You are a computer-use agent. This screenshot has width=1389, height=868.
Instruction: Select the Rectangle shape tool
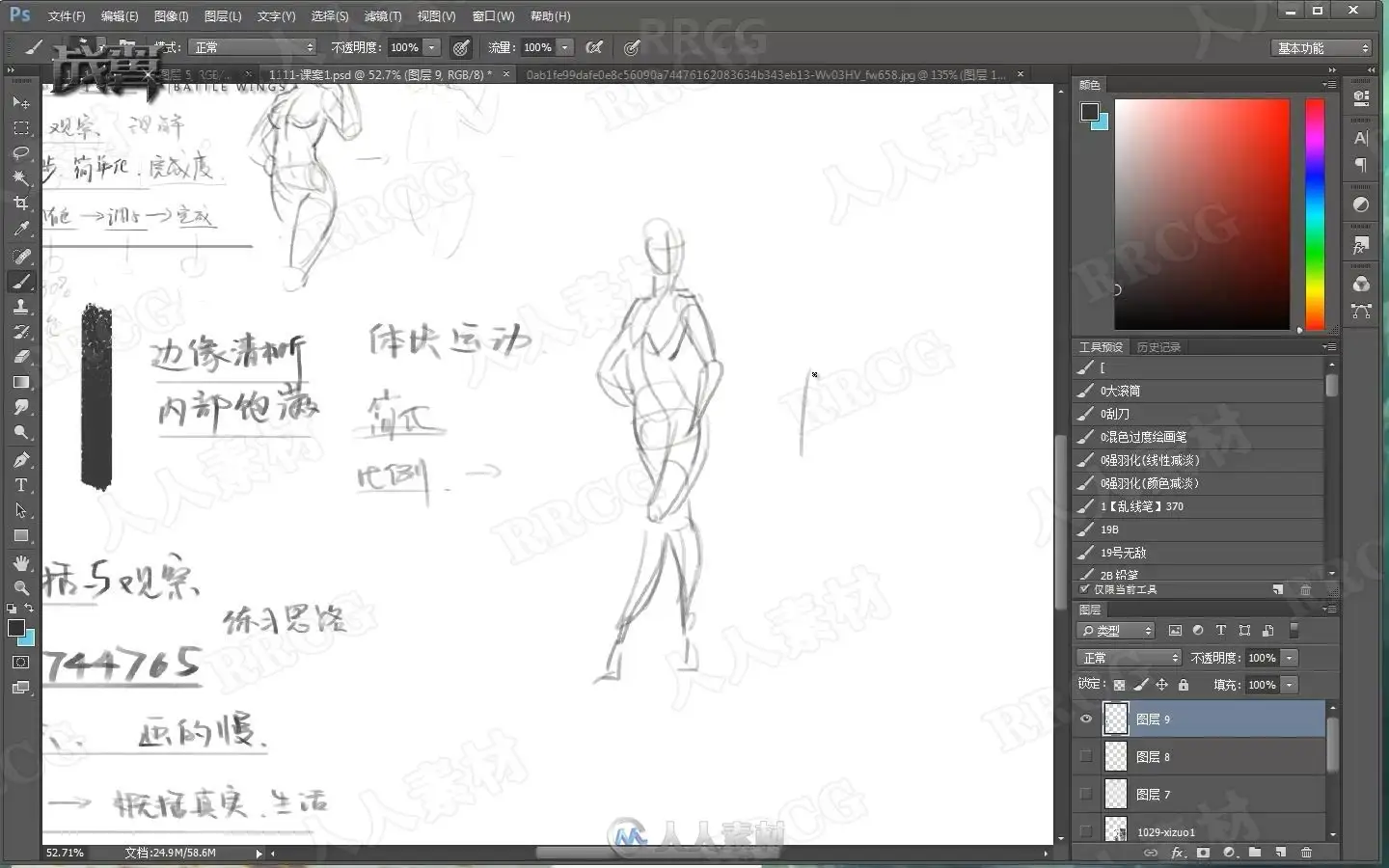point(21,536)
